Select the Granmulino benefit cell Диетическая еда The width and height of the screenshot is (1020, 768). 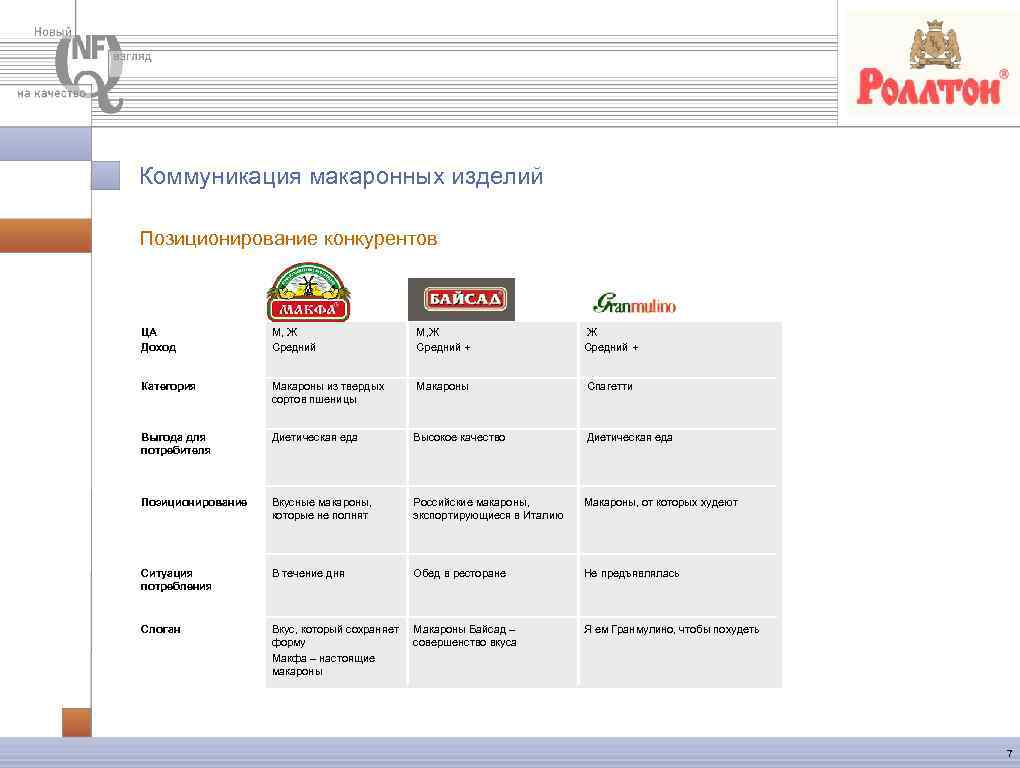coord(629,438)
